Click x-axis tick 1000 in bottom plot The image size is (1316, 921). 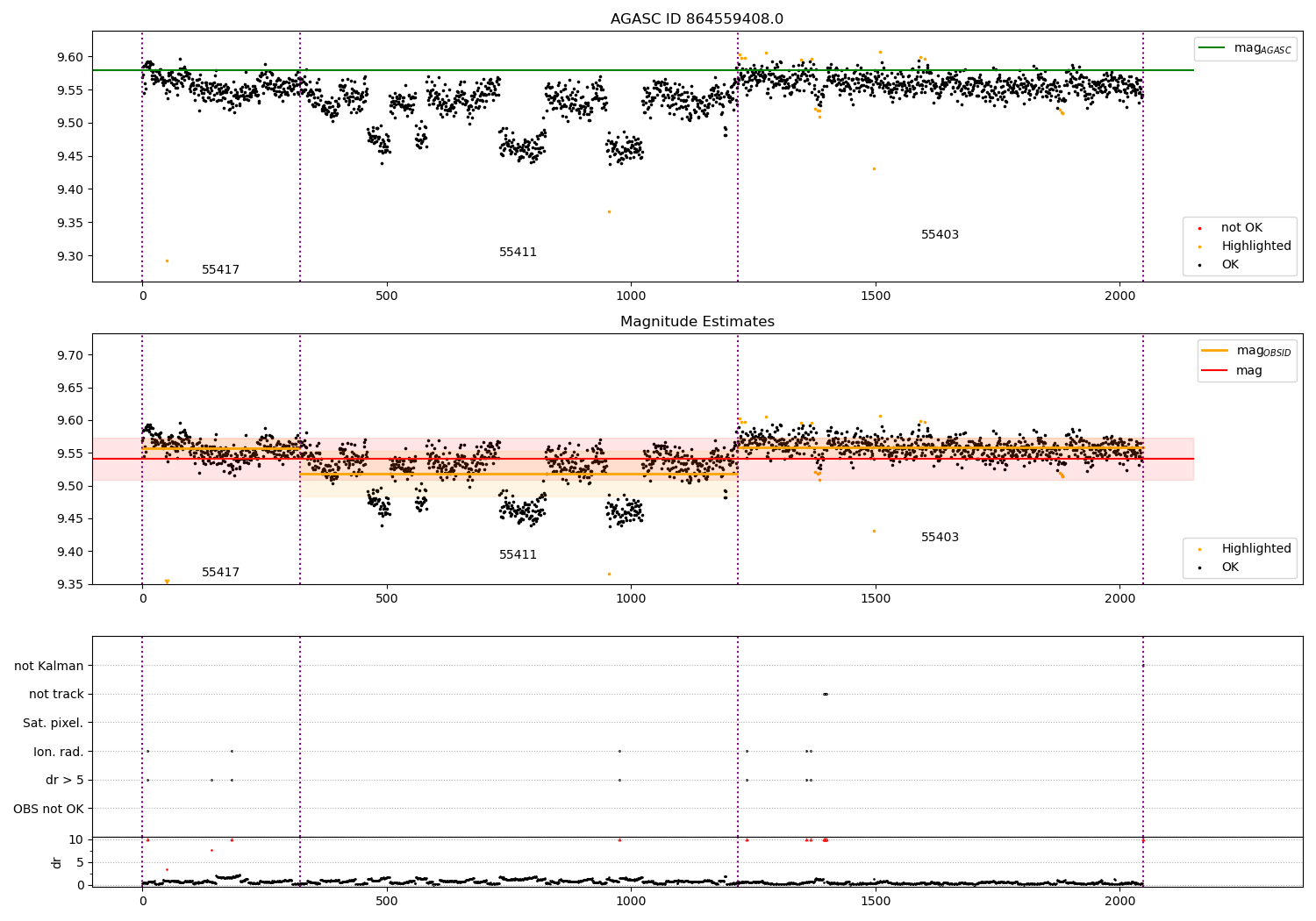coord(631,901)
